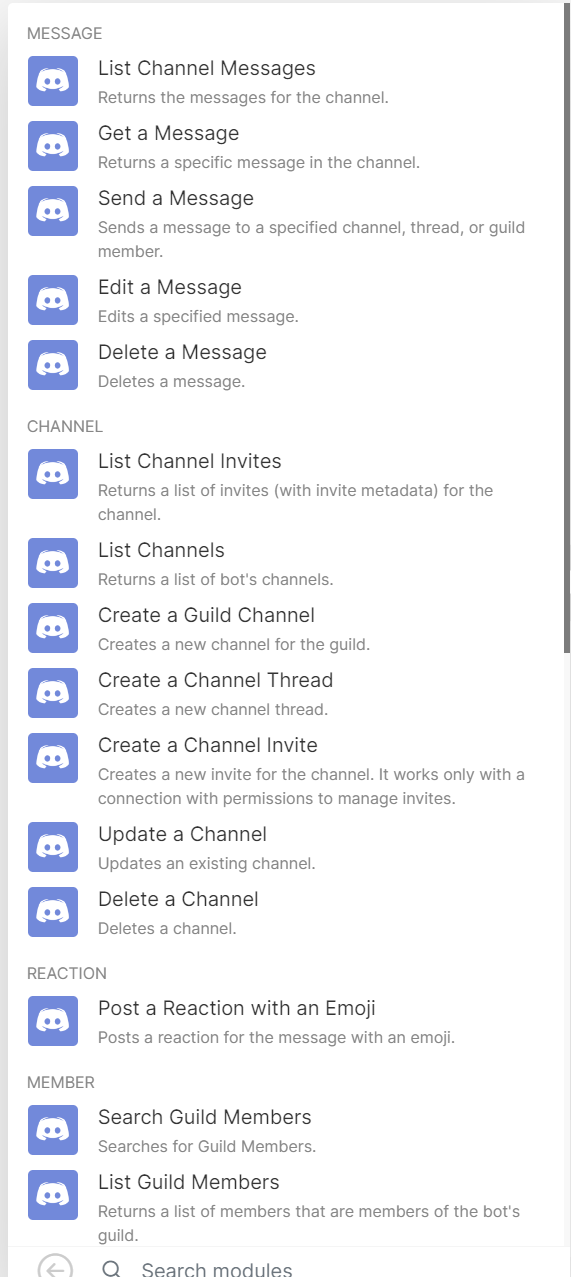Select the Delete a Channel title
Screen dimensions: 571x1277
click(x=178, y=899)
